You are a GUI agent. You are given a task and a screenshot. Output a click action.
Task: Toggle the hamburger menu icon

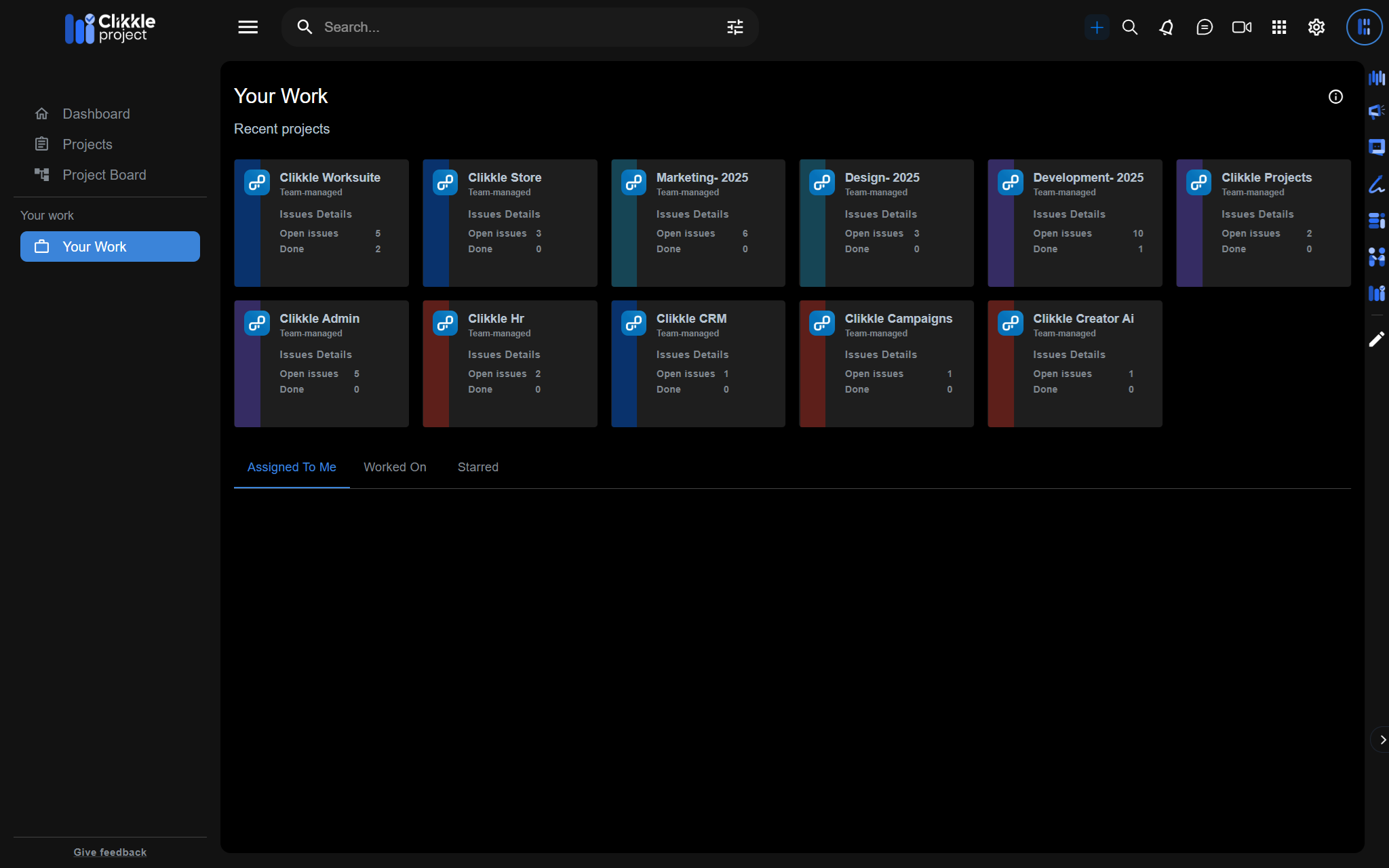tap(248, 27)
